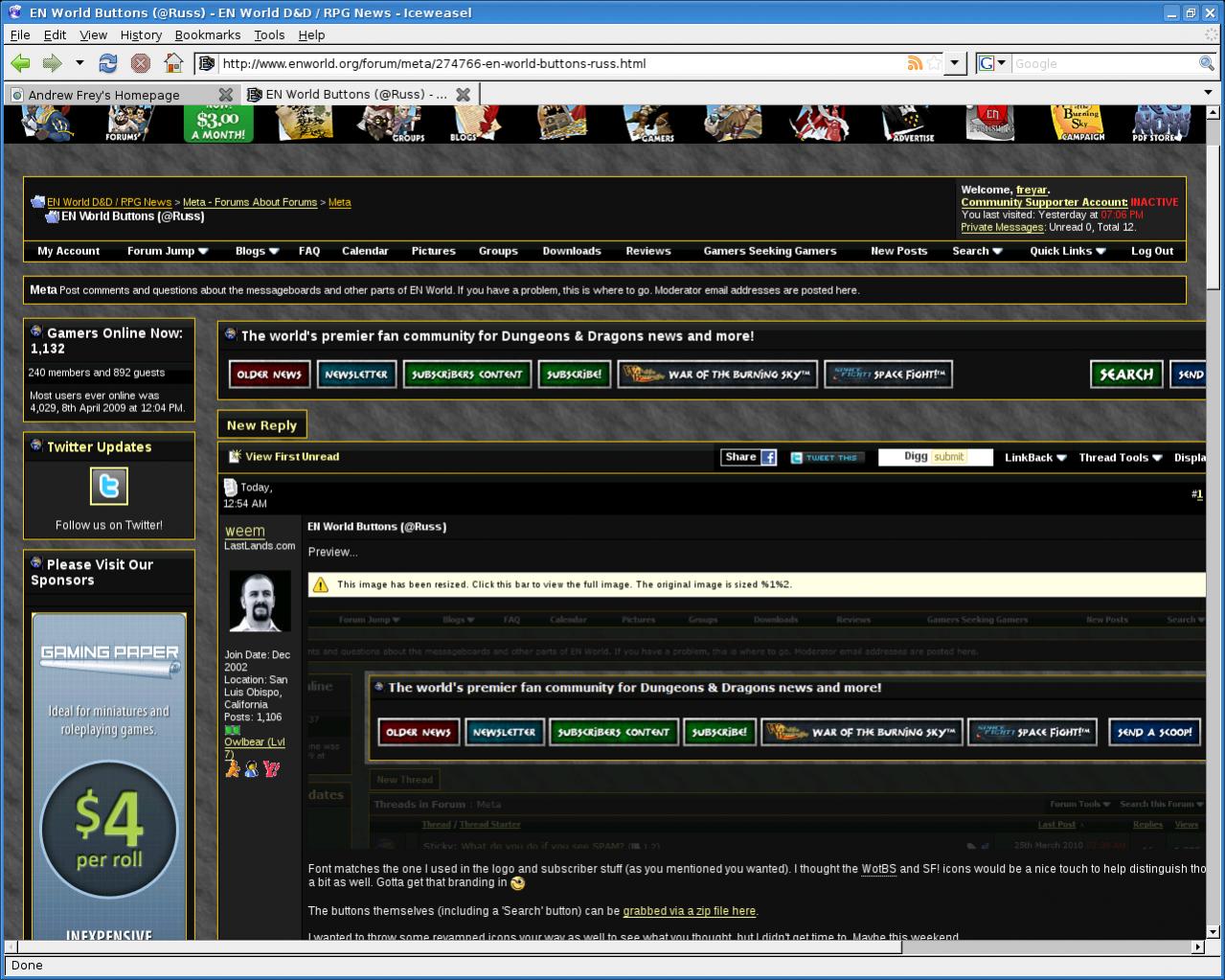The width and height of the screenshot is (1225, 980).
Task: Close the EN World Buttons tab
Action: pyautogui.click(x=463, y=95)
